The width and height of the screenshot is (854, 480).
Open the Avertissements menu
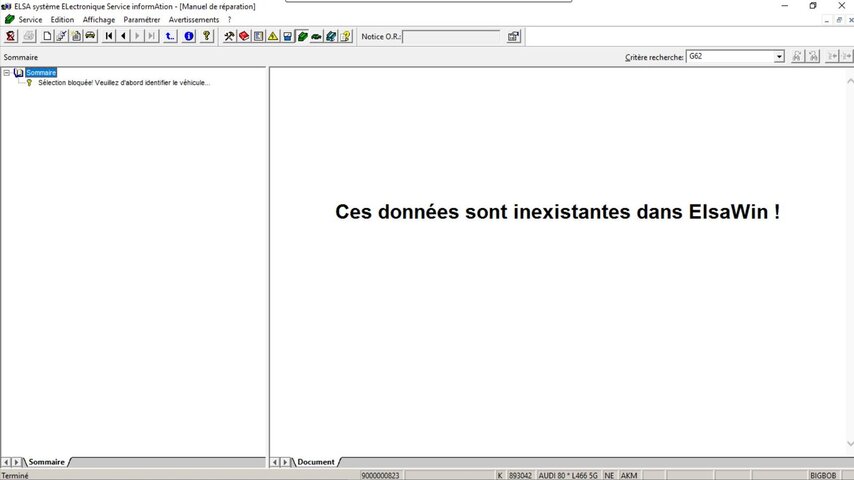194,20
